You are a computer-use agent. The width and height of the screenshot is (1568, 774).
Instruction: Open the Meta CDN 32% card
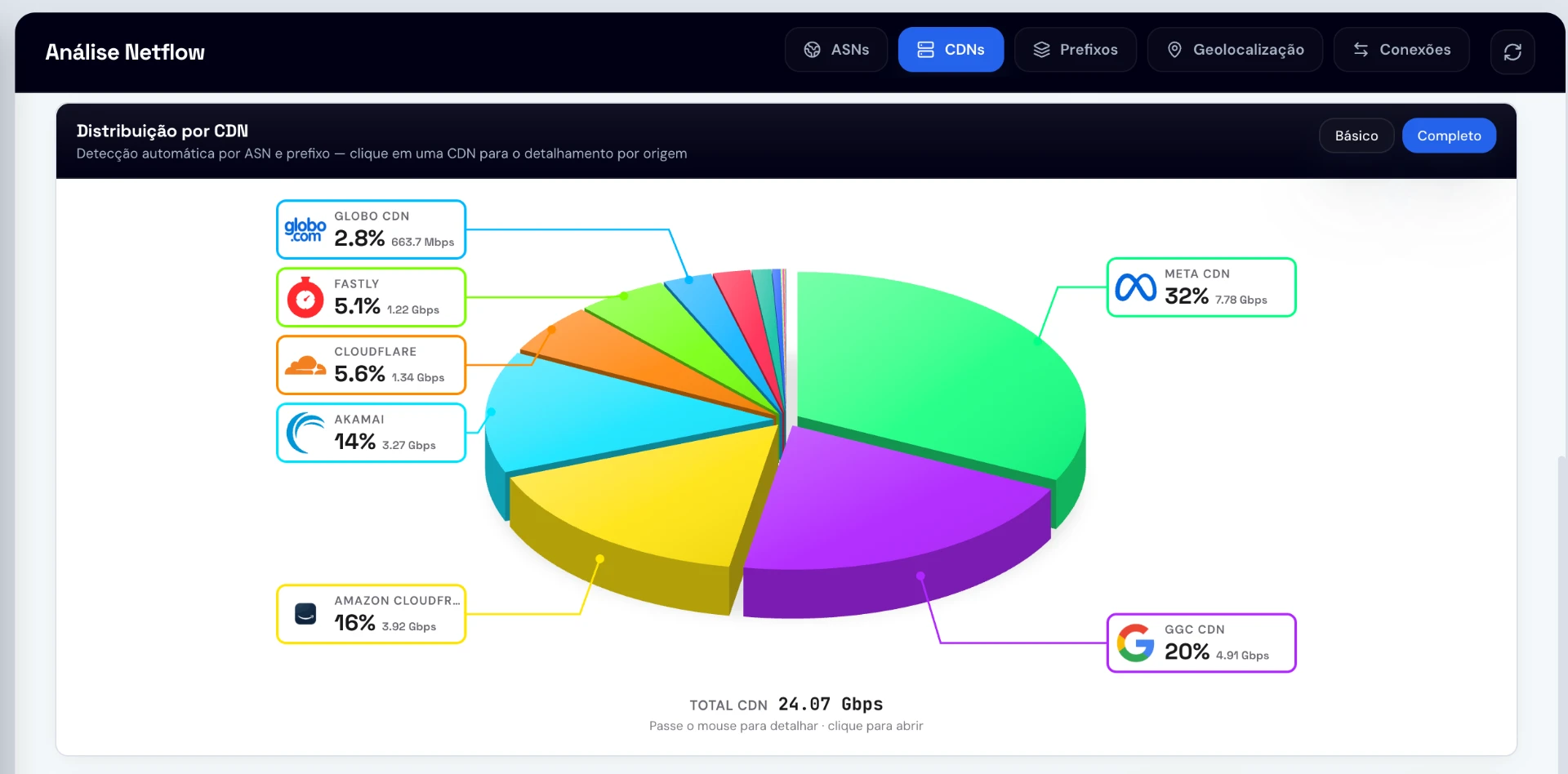[1201, 287]
